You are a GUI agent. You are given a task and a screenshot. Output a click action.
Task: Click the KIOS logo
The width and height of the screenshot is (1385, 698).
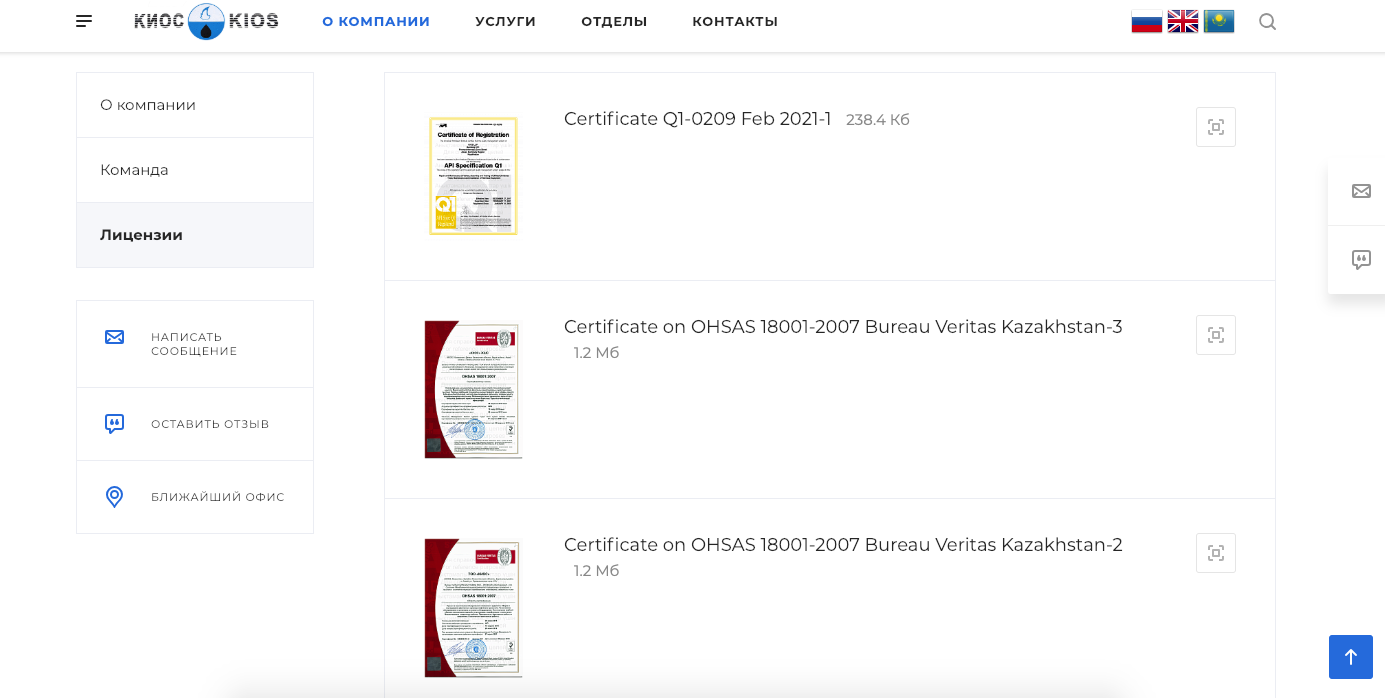[x=206, y=21]
